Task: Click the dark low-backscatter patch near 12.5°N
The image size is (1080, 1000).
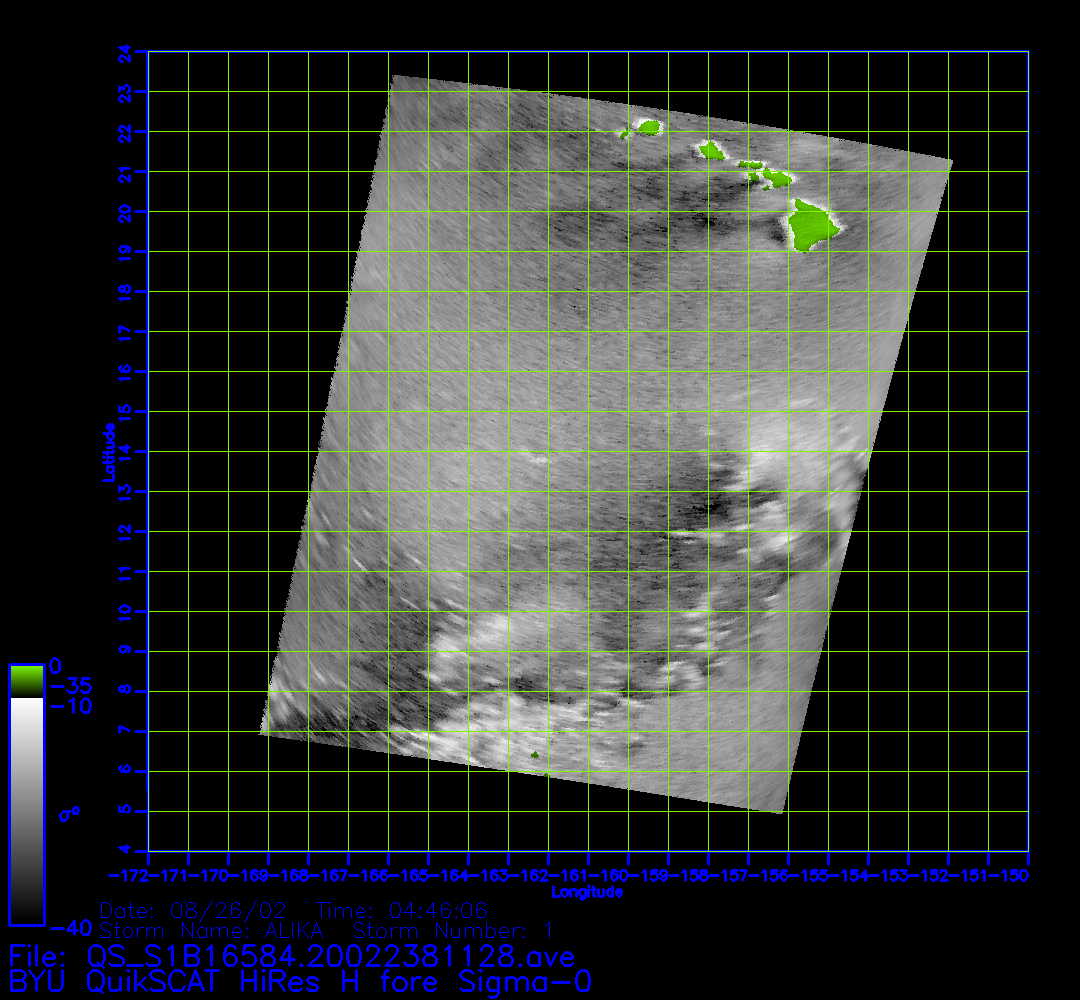Action: (x=712, y=508)
